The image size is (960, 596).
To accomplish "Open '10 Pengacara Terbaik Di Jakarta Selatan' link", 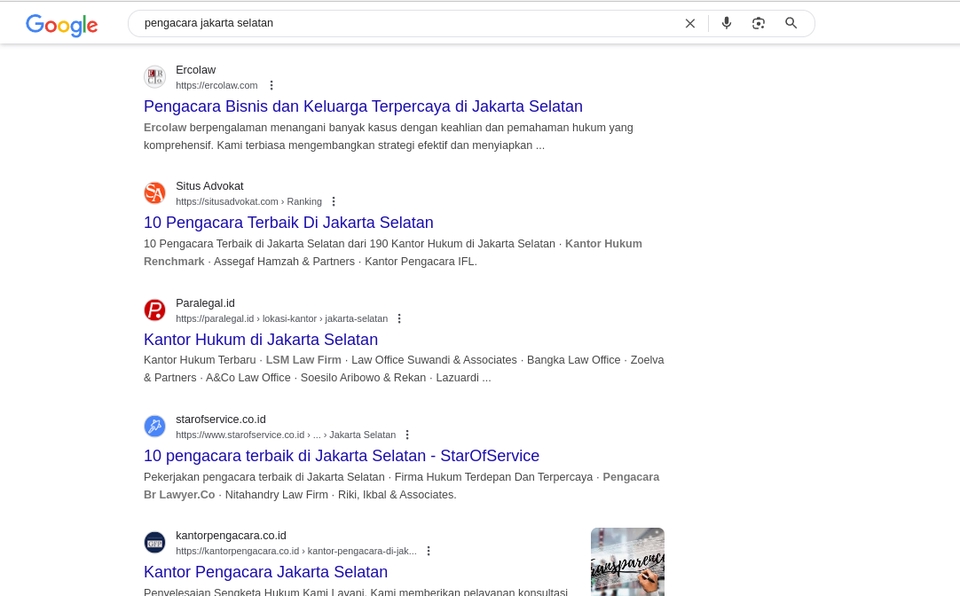I will coord(288,222).
